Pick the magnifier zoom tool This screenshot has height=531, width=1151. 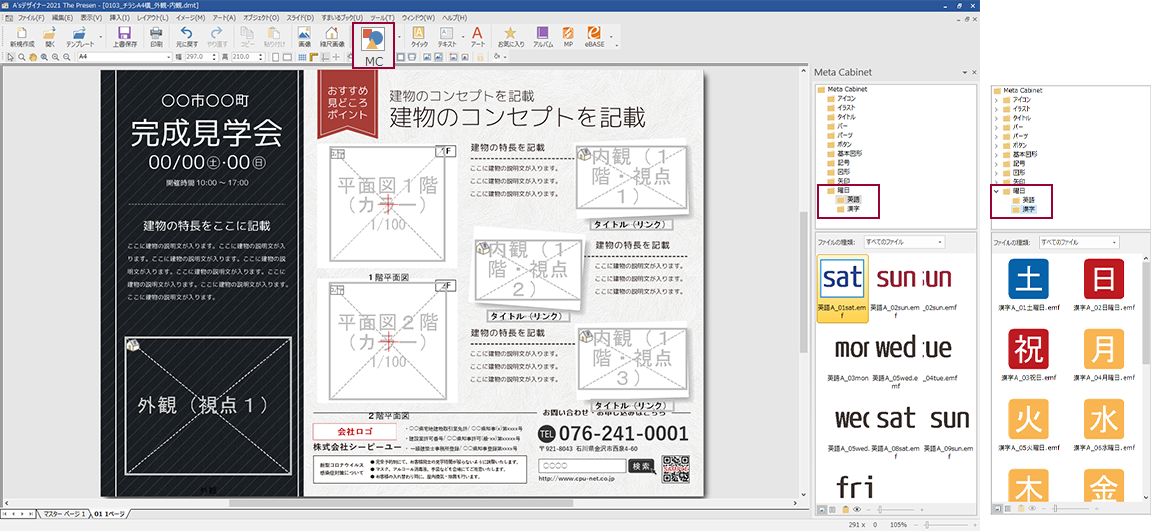tap(22, 57)
